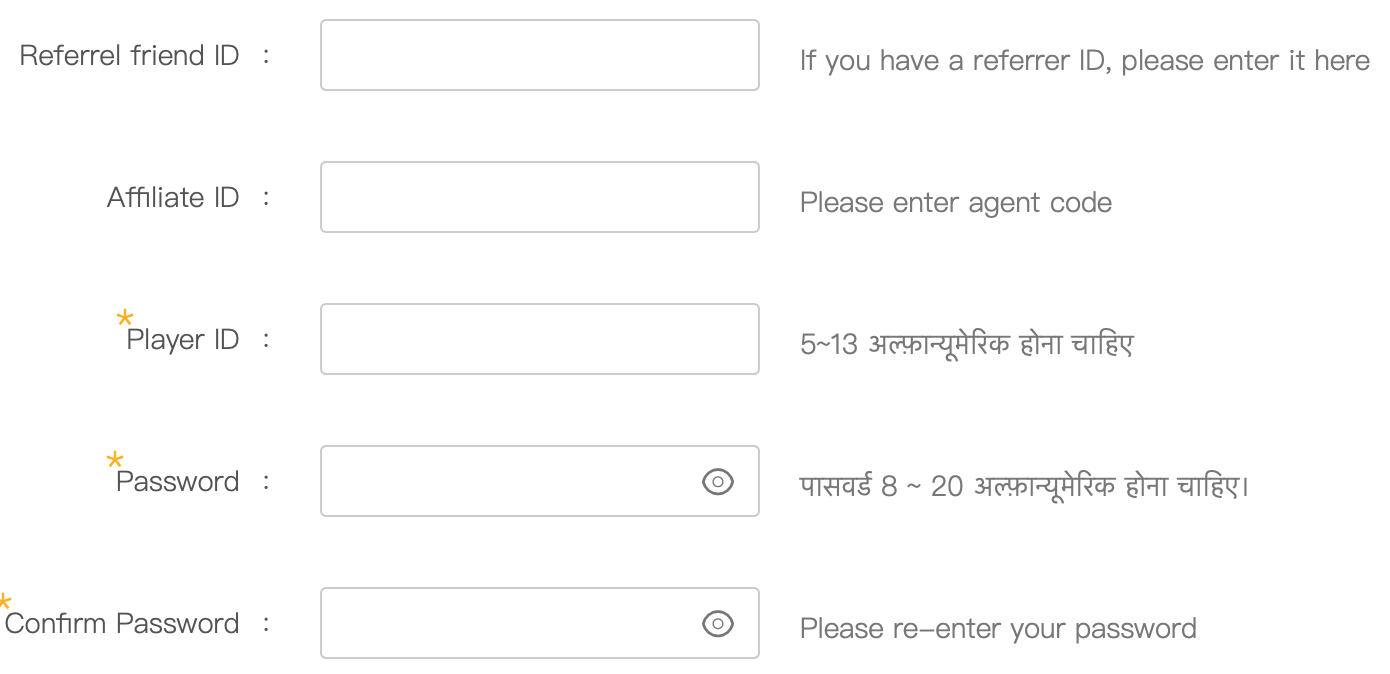Click "Please enter agent code" hint
The width and height of the screenshot is (1390, 674).
[955, 203]
